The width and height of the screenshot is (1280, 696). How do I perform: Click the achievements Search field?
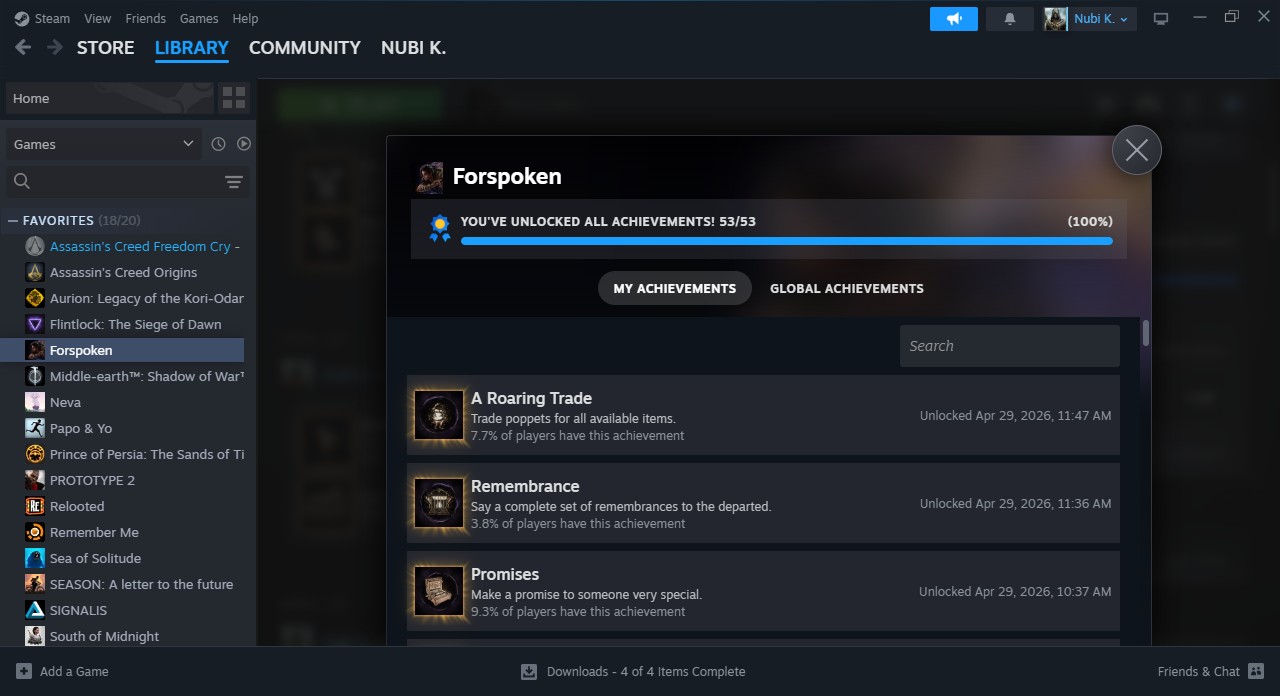tap(1010, 346)
